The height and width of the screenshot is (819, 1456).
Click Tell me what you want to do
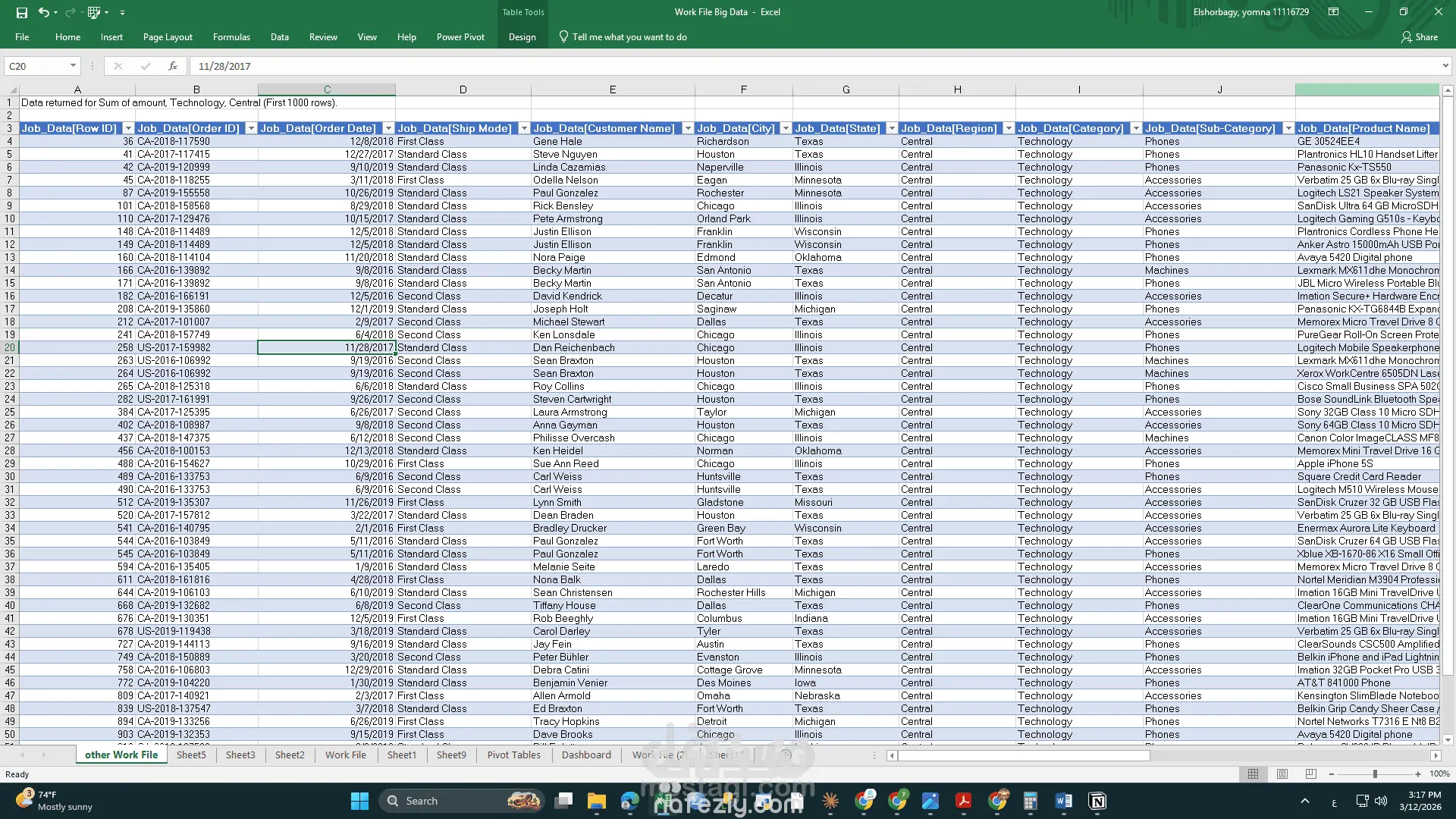pyautogui.click(x=629, y=36)
